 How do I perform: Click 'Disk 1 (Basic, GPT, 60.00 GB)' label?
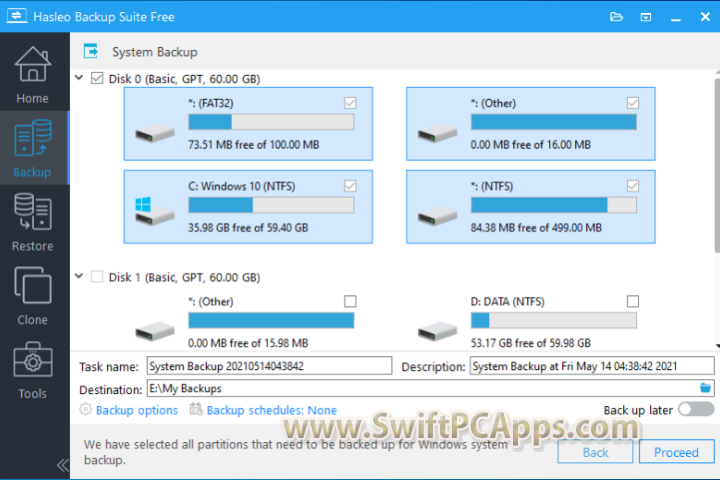pyautogui.click(x=184, y=277)
